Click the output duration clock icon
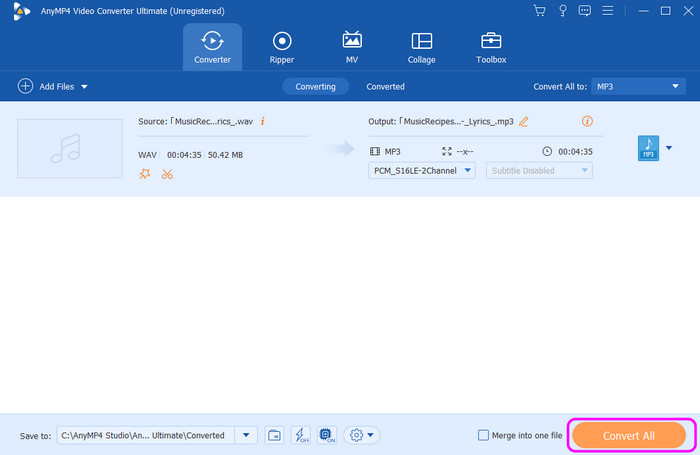 click(x=547, y=151)
